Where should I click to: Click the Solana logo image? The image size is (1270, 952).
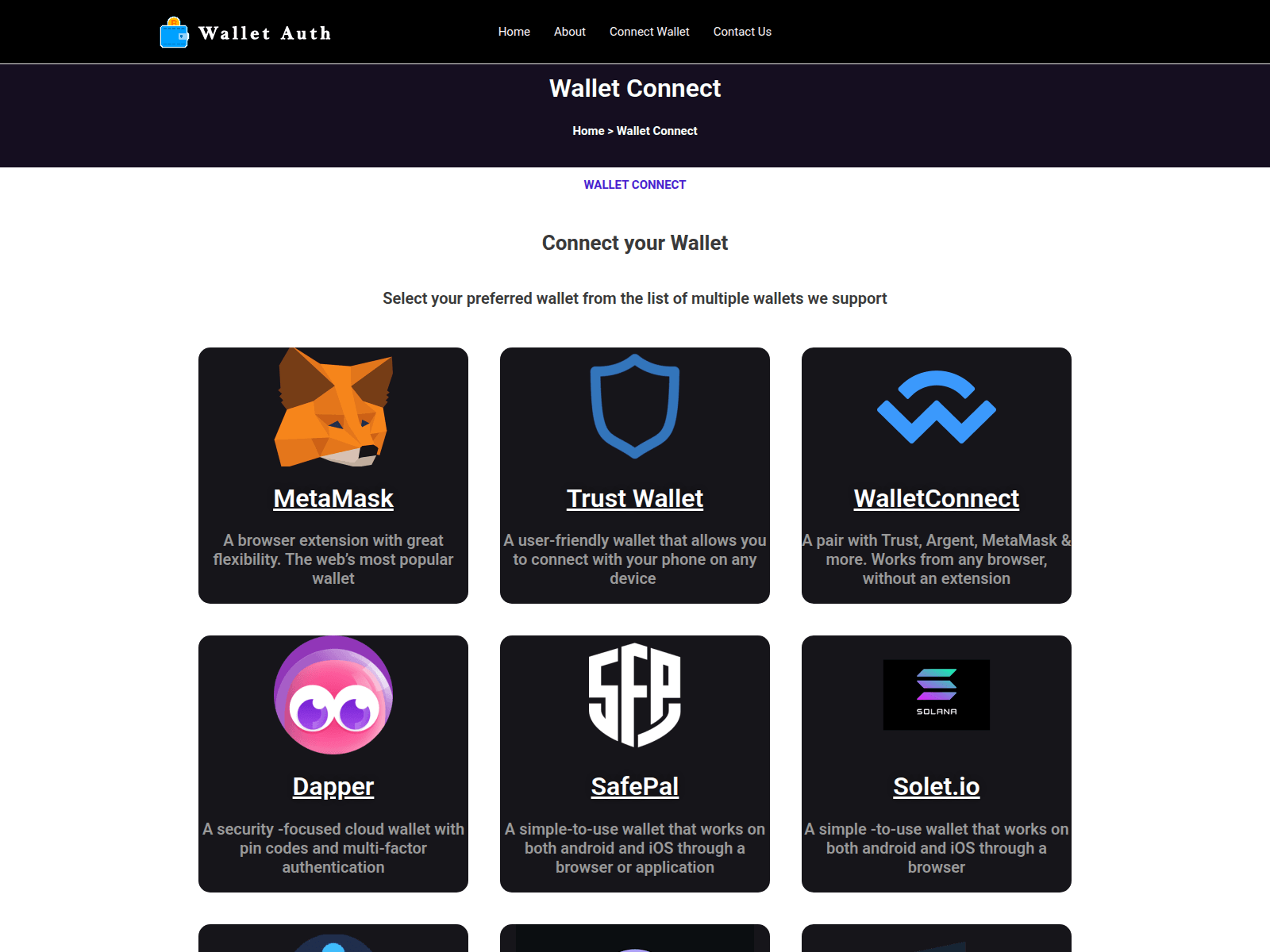(x=937, y=695)
